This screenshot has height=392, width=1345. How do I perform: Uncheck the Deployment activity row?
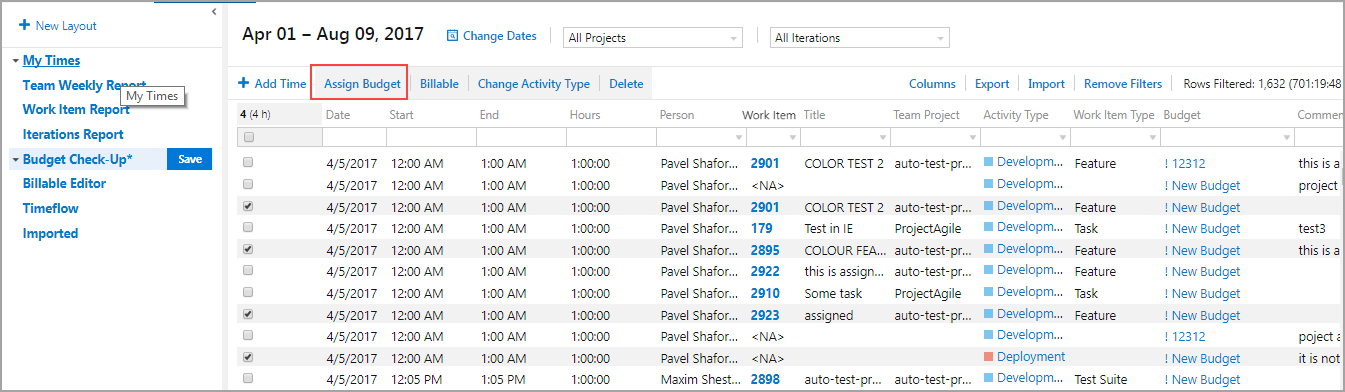click(x=248, y=357)
